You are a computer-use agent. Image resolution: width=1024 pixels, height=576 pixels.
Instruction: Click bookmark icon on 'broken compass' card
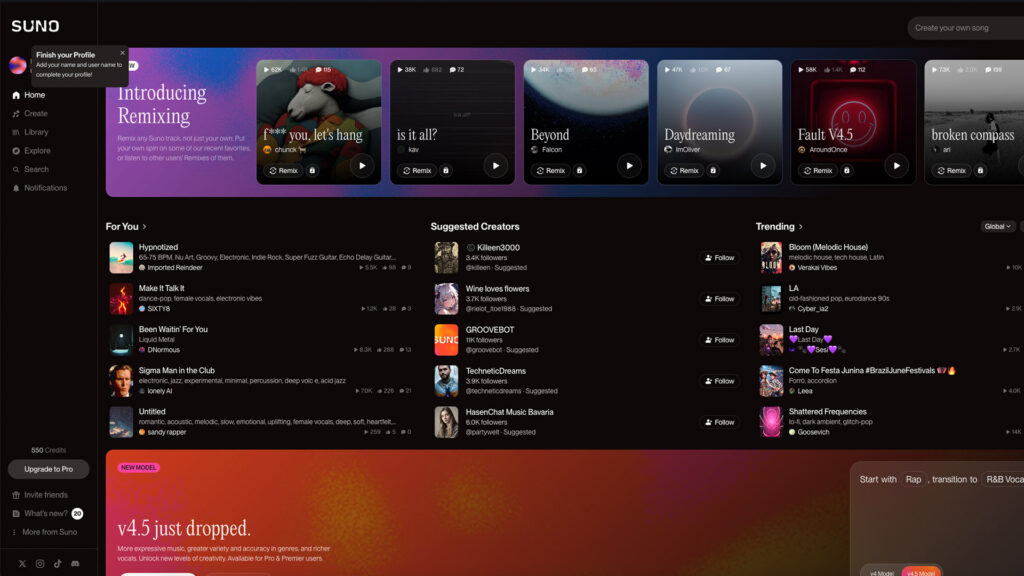coord(980,170)
